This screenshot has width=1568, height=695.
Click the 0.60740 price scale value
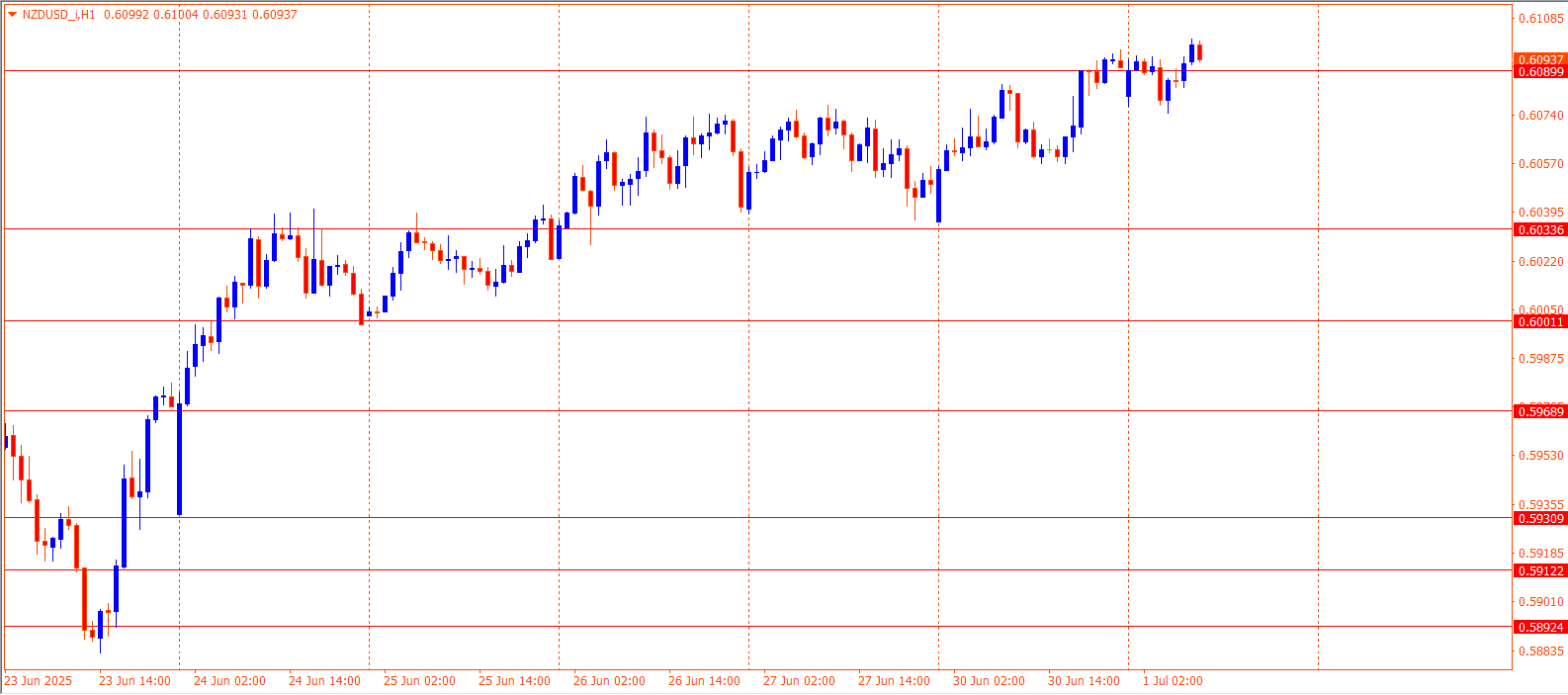pos(1541,116)
